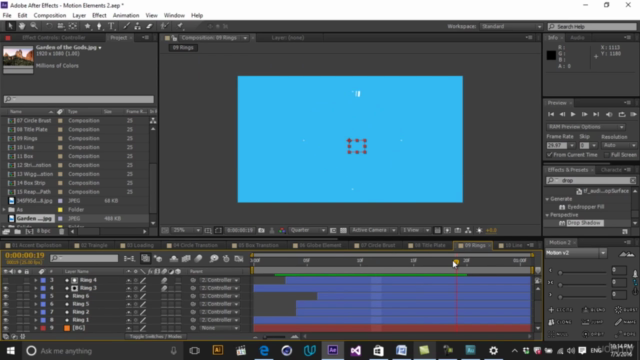Open the Composition menu
The image size is (640, 360).
[50, 16]
